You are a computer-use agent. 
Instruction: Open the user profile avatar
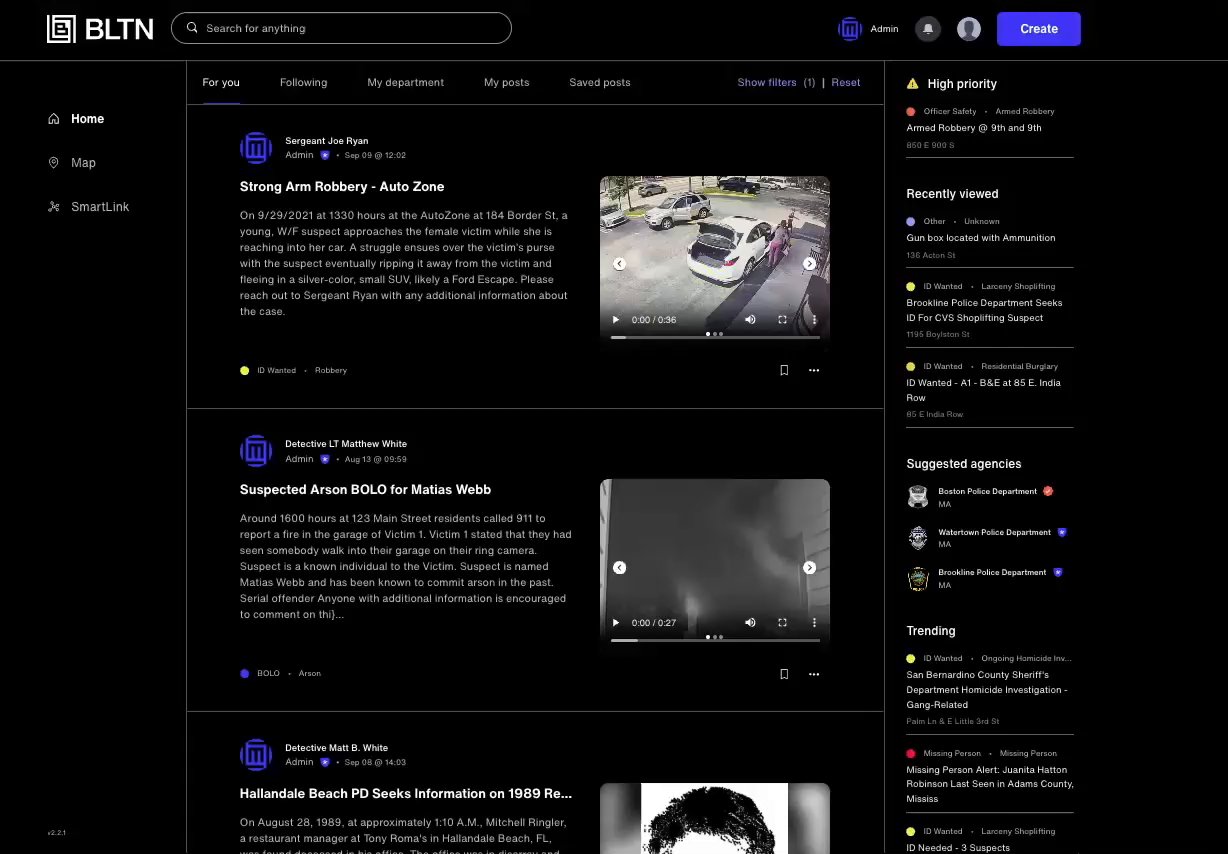click(x=968, y=29)
